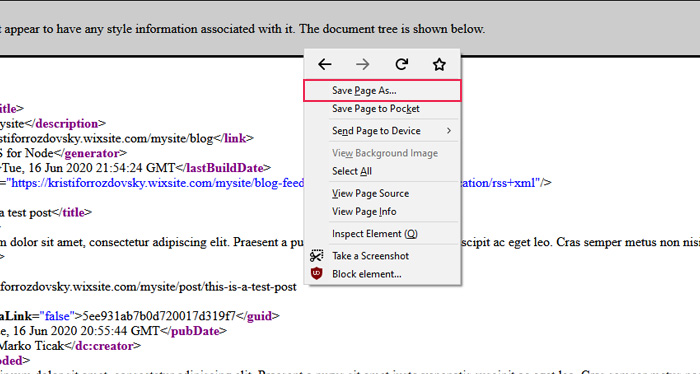Screen dimensions: 700x374
Task: Click View Background Image entry
Action: tap(382, 153)
